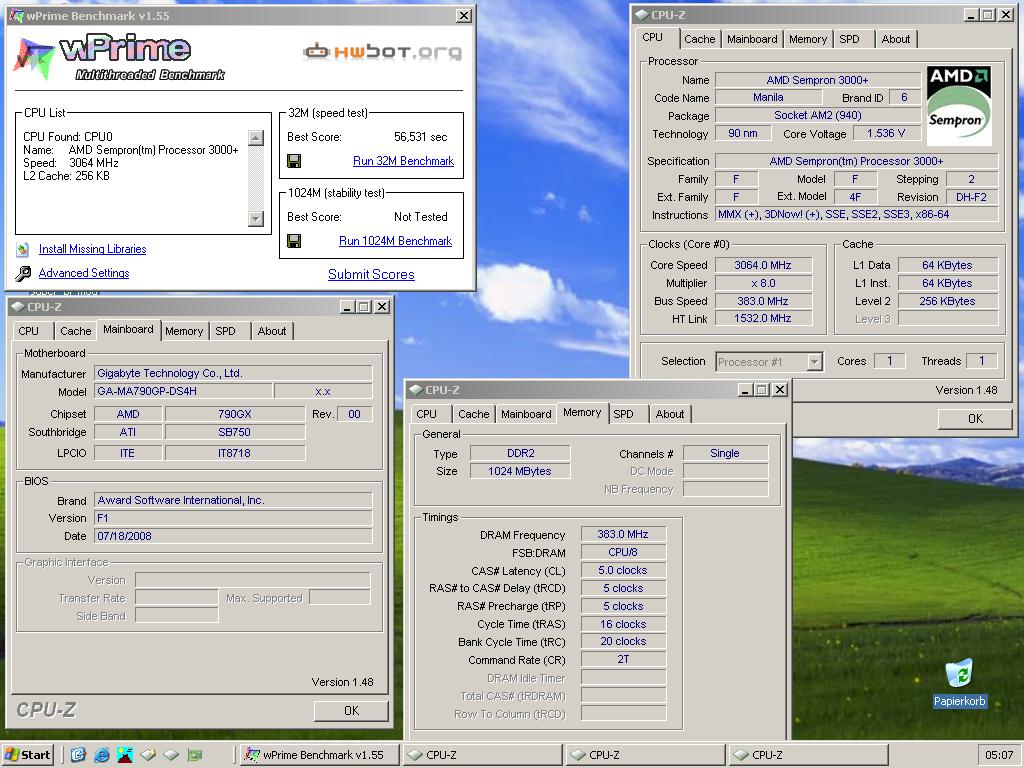
Task: Click the Command Rate value 2T
Action: [x=623, y=660]
